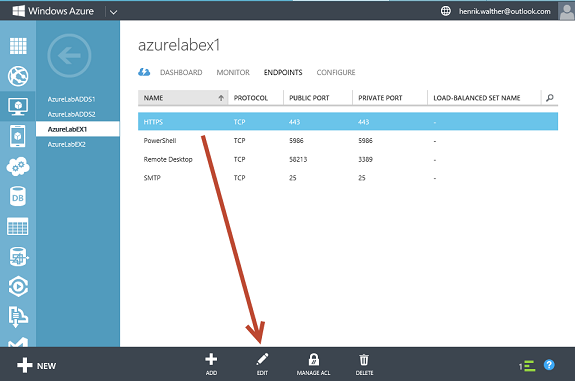Screen dimensions: 575x381
Task: Open the HDInsight database icon
Action: pos(18,256)
